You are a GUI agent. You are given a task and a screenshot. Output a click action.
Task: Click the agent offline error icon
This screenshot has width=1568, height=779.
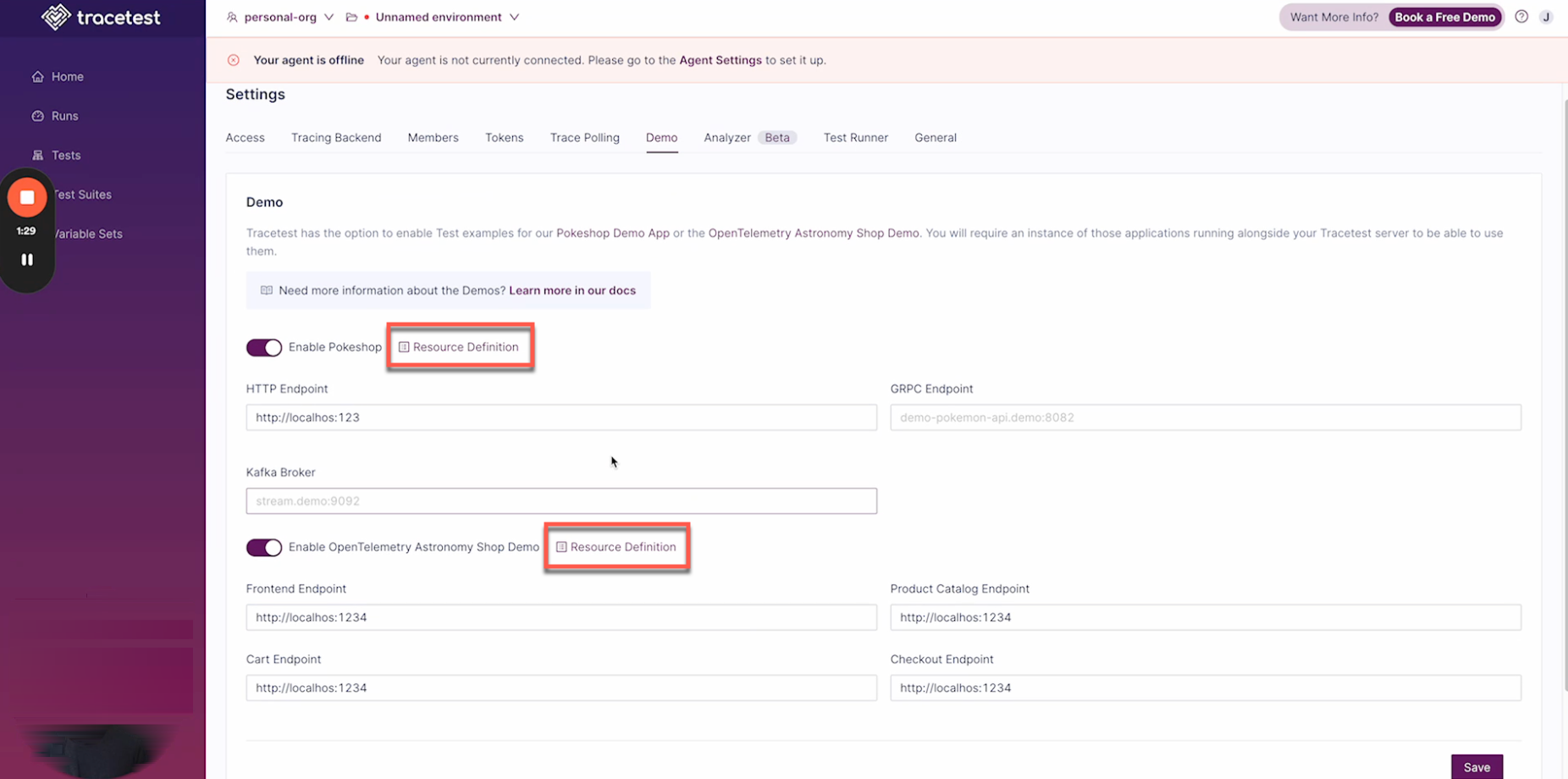coord(234,60)
